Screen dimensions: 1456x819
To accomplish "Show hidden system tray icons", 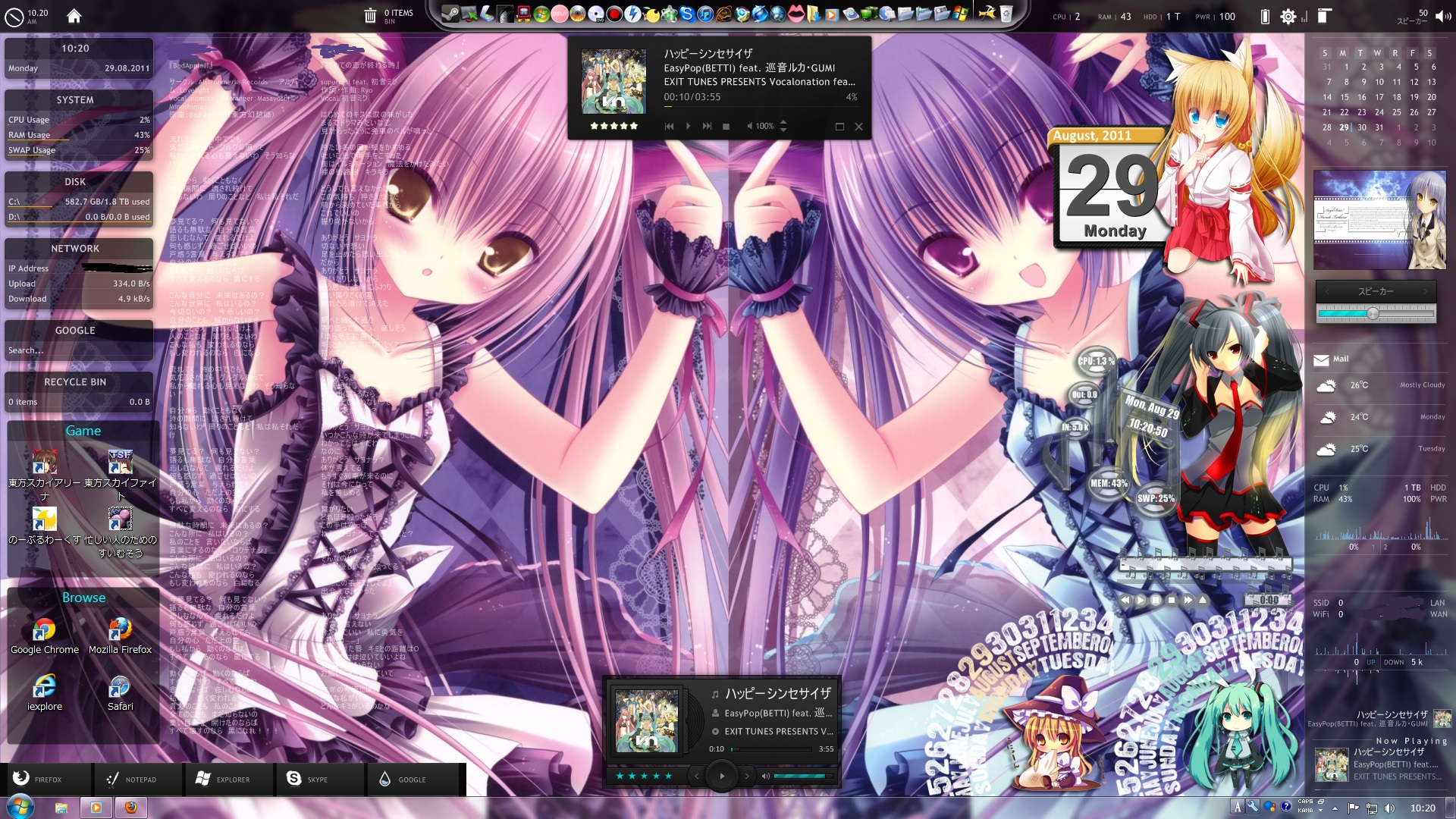I will (1335, 808).
